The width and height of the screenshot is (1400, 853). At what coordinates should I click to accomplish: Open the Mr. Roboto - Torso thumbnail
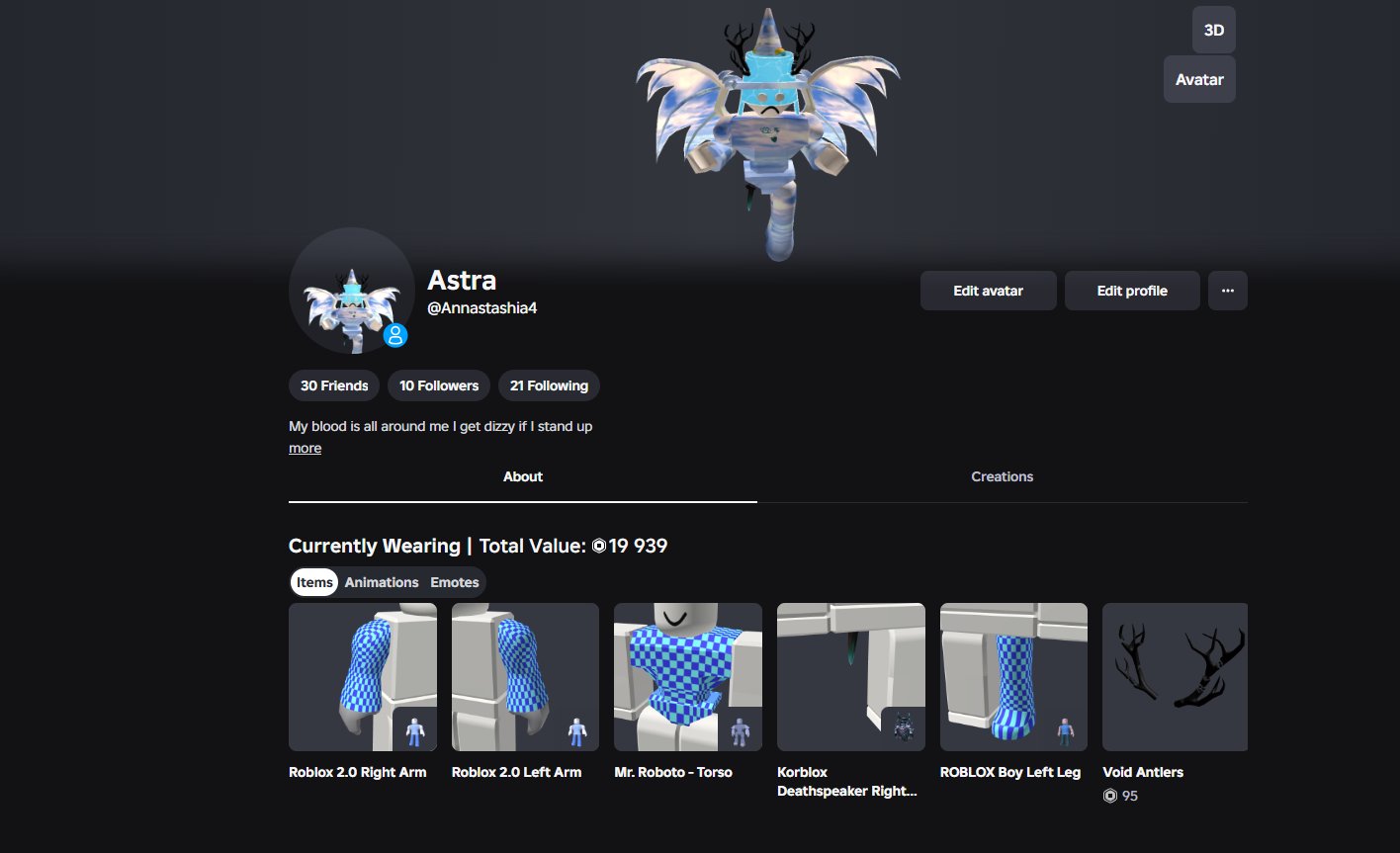click(x=688, y=677)
